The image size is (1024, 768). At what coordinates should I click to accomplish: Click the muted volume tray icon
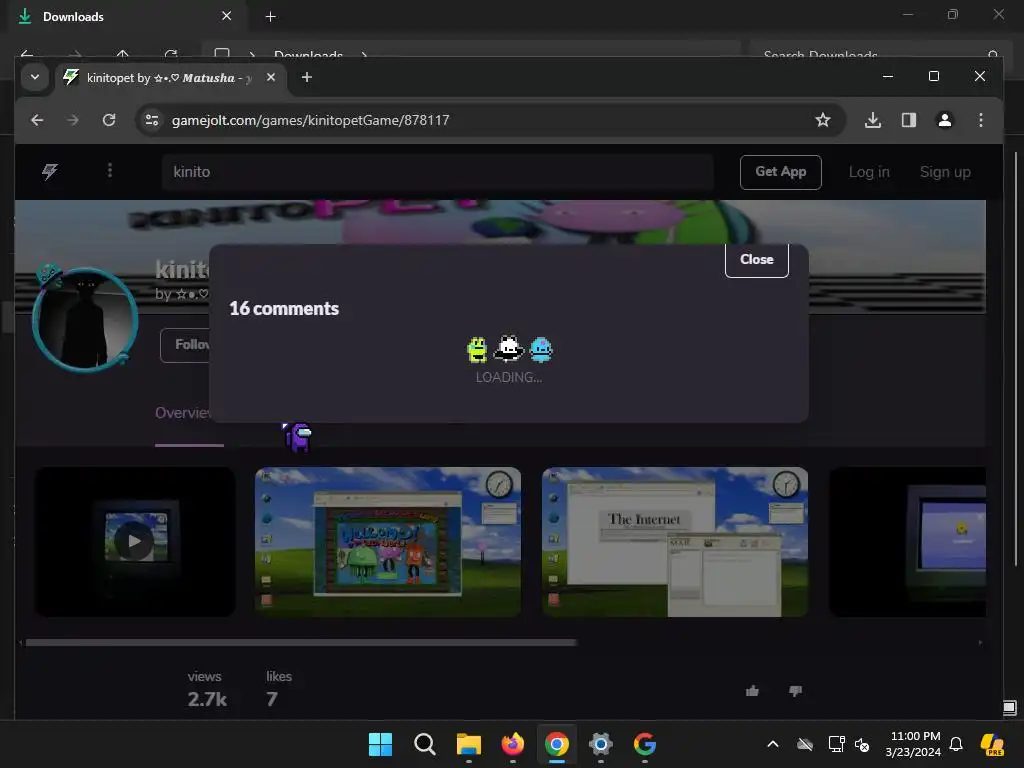tap(862, 744)
